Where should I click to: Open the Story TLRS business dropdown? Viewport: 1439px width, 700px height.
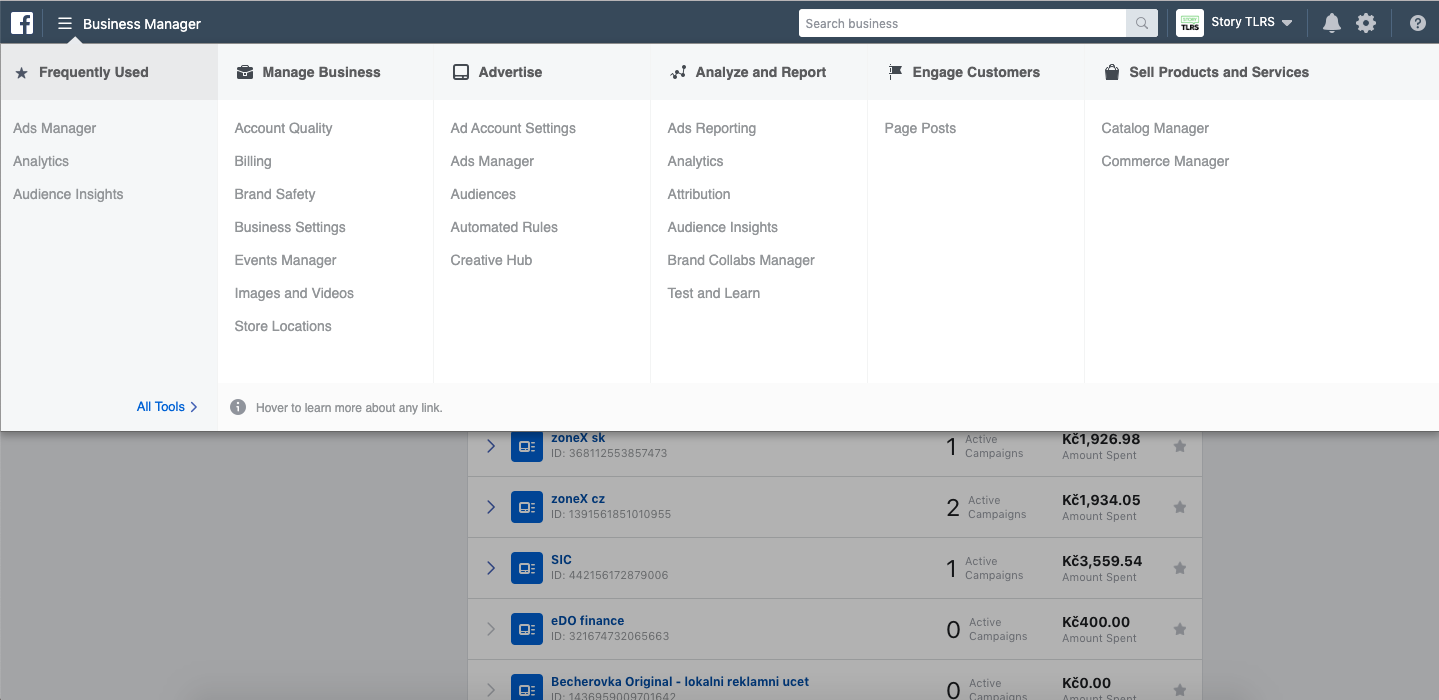coord(1252,23)
